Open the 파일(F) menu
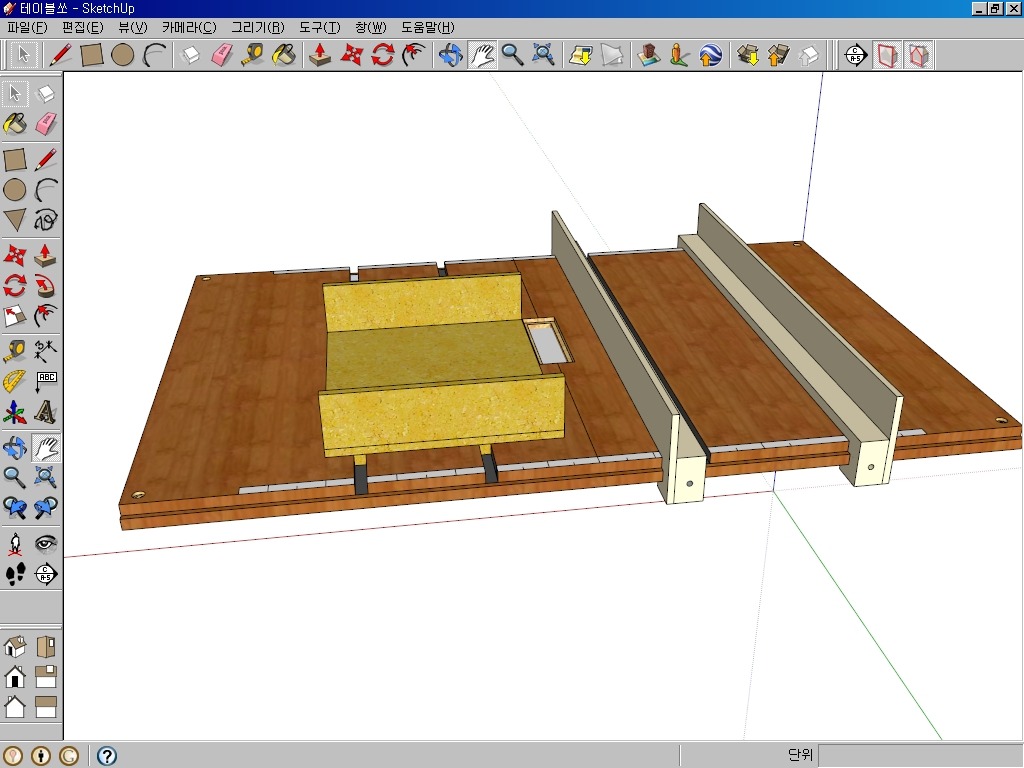The image size is (1024, 768). click(27, 27)
